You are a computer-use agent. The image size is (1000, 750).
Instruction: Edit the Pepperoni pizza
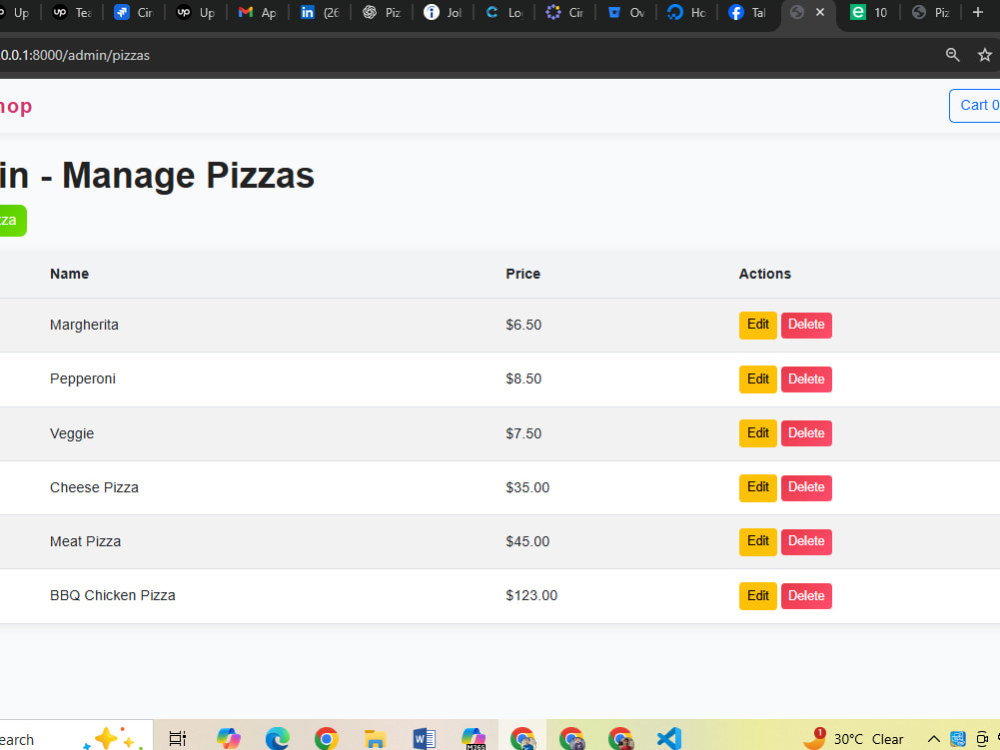tap(758, 379)
